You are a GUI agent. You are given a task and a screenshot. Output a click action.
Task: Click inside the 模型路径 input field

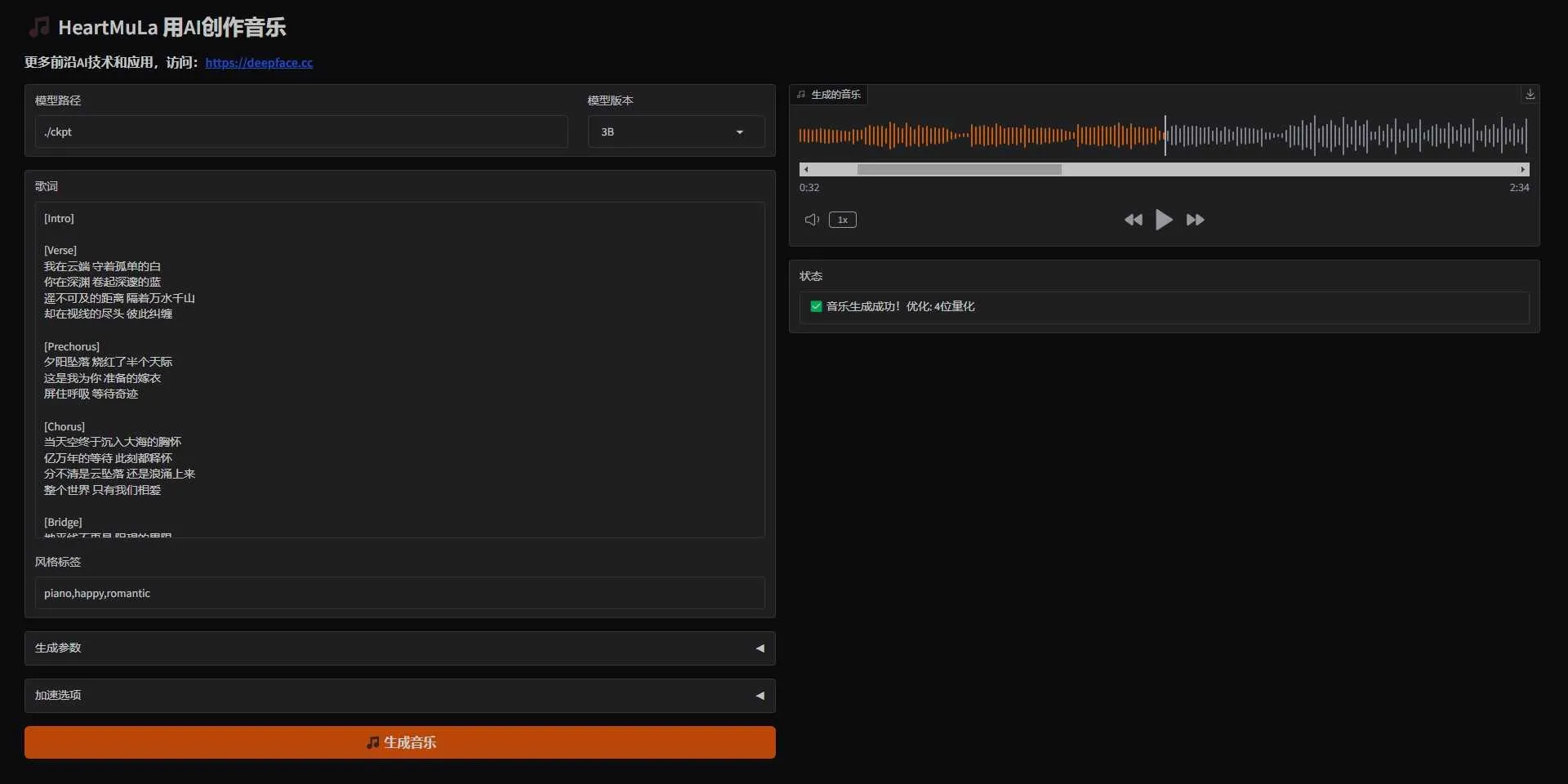[x=301, y=131]
